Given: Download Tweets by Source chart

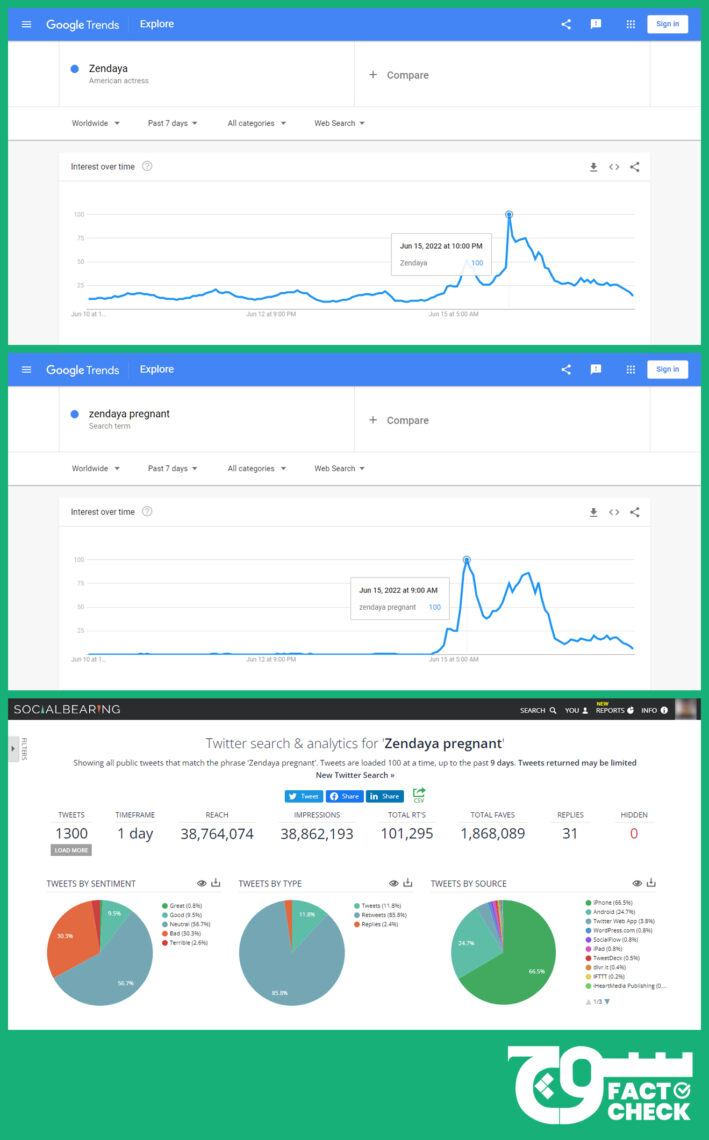Looking at the screenshot, I should pos(651,883).
